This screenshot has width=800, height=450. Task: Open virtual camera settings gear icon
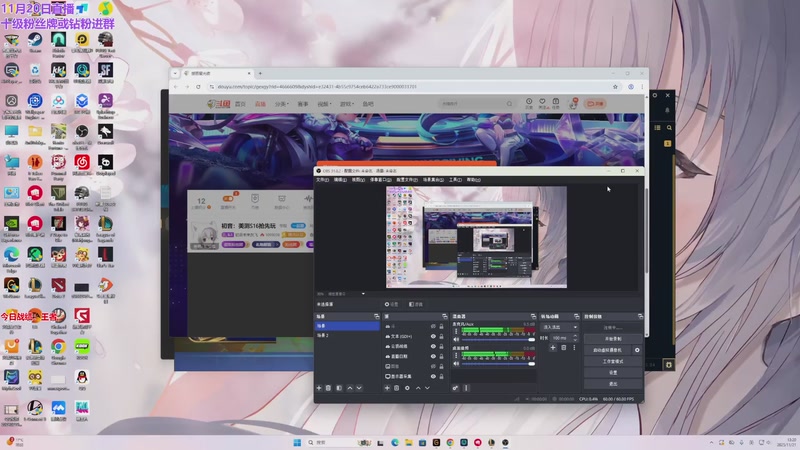[637, 350]
